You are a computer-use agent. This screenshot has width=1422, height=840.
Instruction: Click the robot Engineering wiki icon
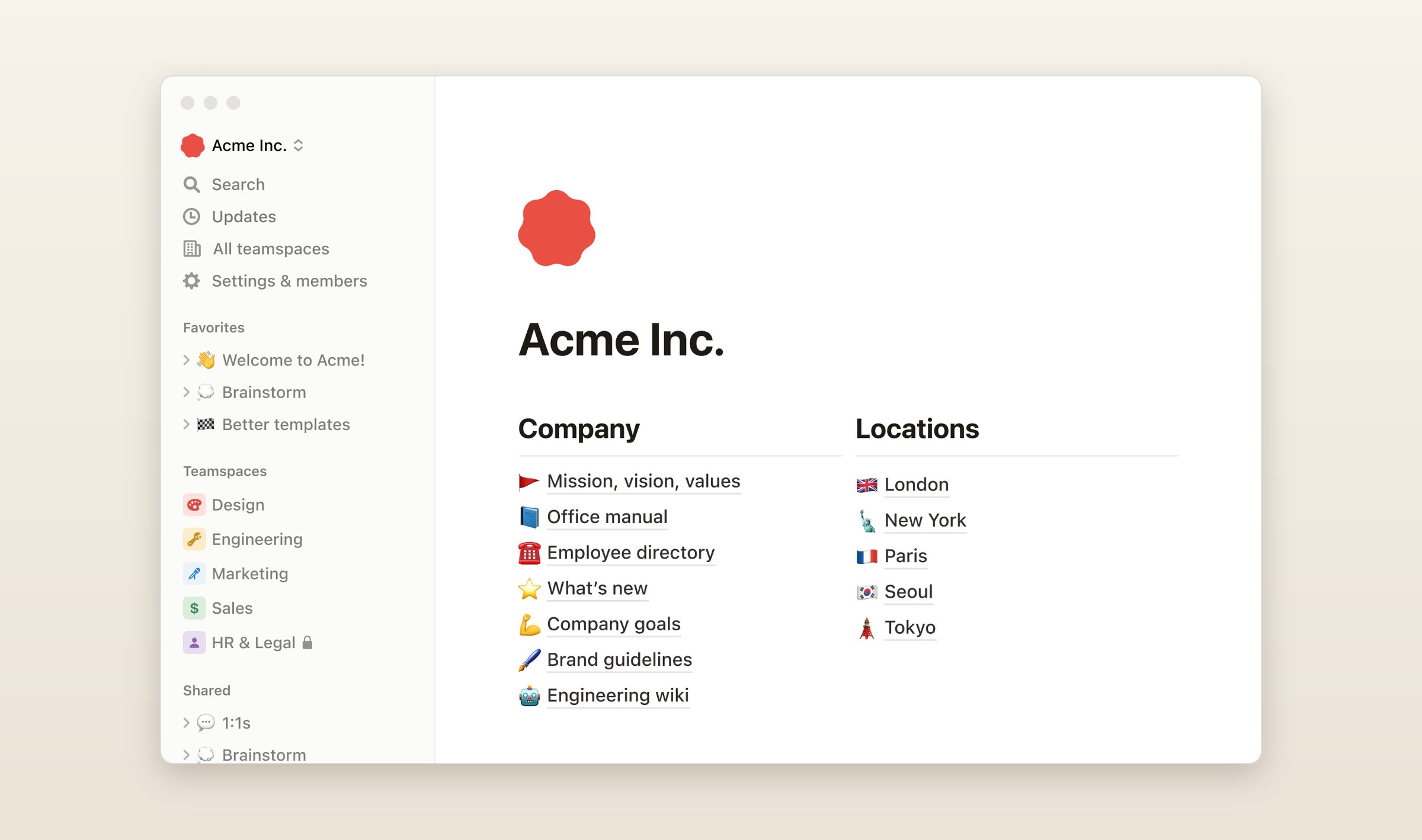click(529, 695)
